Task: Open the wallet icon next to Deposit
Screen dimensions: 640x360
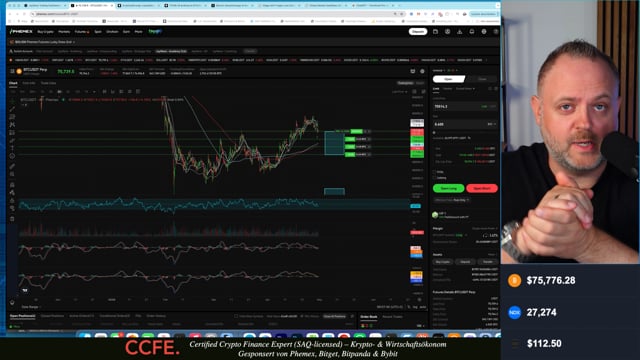Action: pos(435,31)
